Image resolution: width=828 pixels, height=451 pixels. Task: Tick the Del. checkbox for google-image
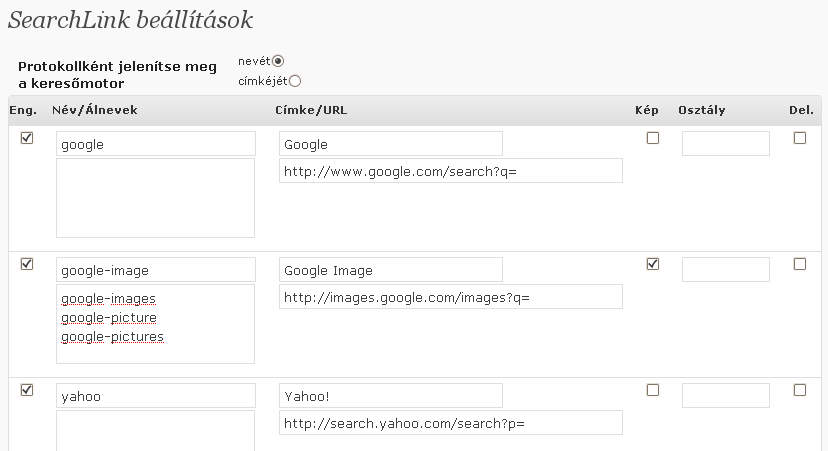pyautogui.click(x=799, y=264)
